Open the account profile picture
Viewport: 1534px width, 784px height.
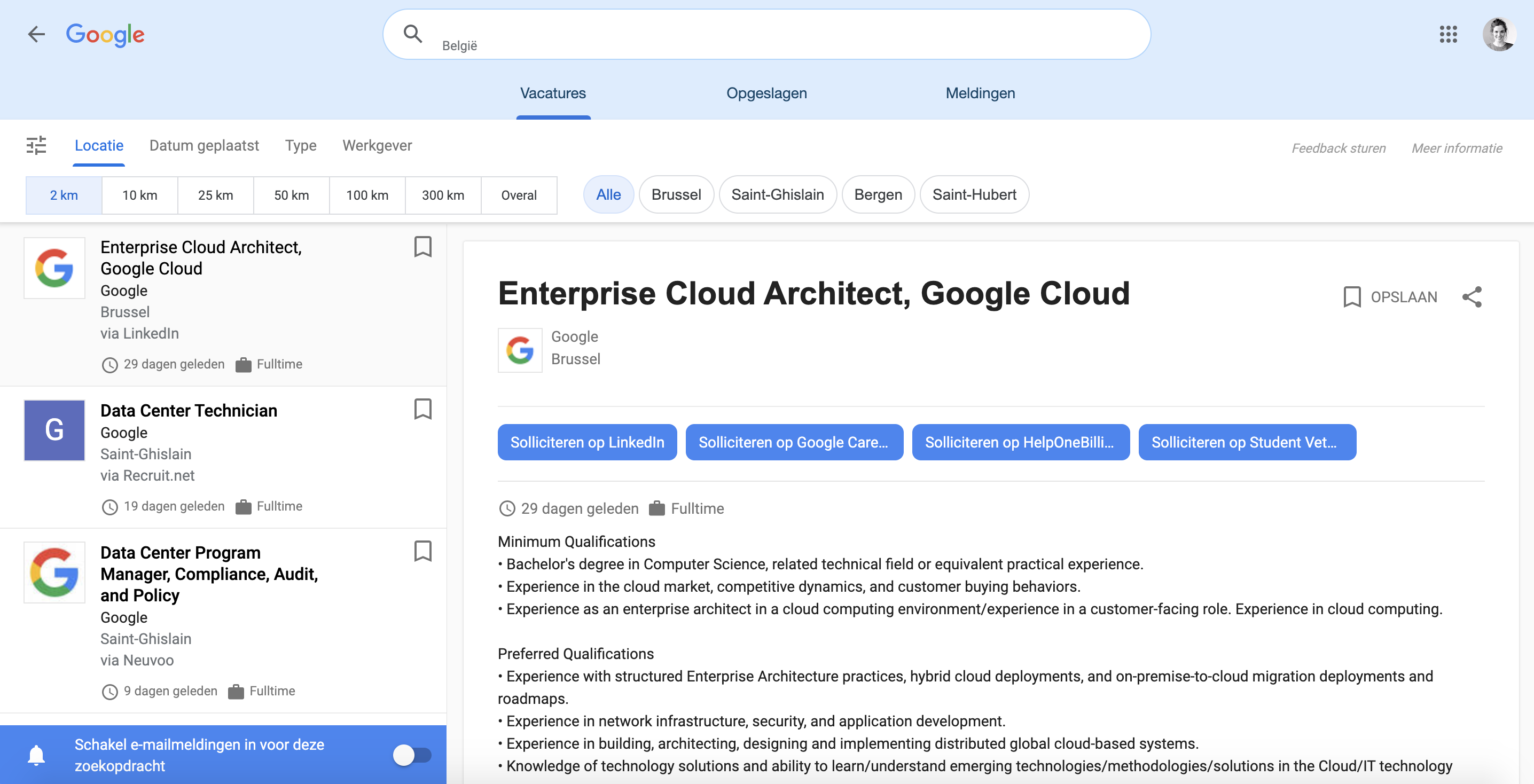pyautogui.click(x=1498, y=34)
